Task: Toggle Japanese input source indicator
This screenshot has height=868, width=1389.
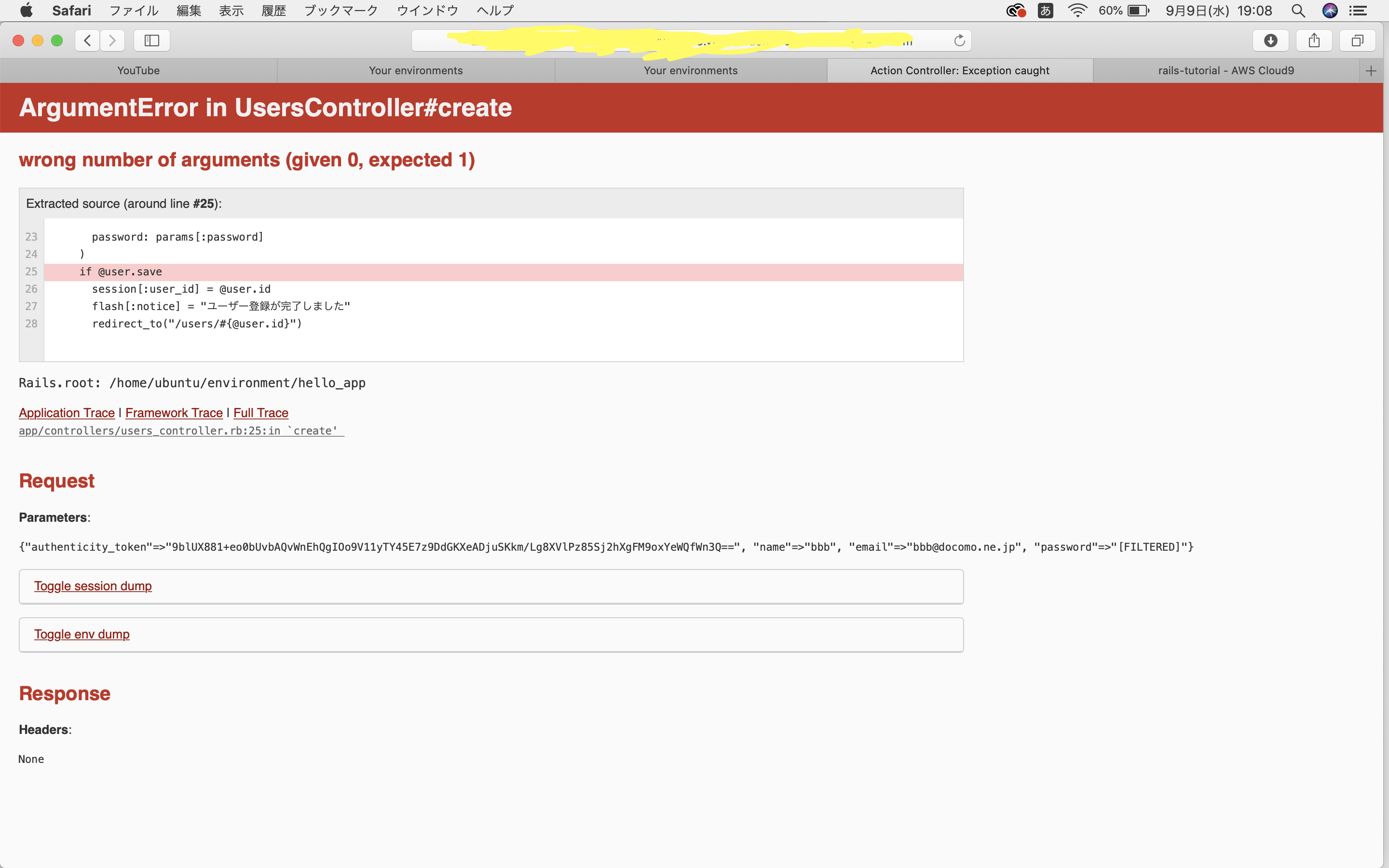Action: tap(1045, 10)
